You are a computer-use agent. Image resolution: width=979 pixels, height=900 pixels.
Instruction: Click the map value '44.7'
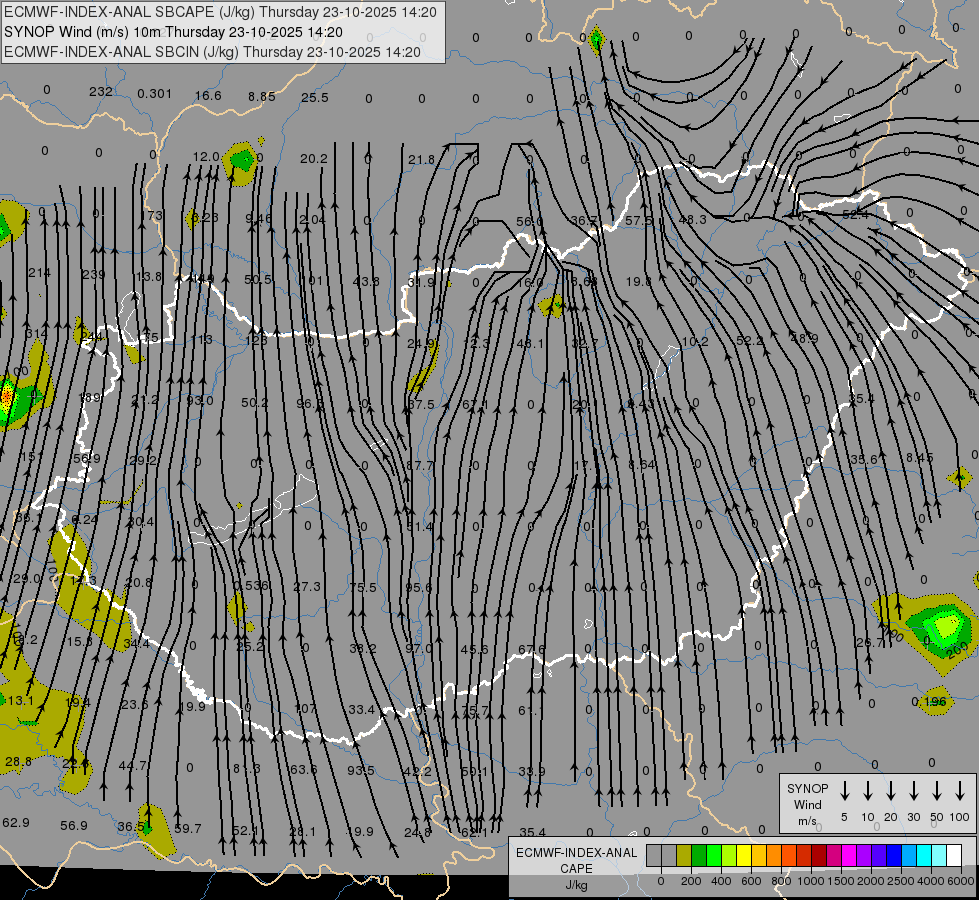pos(132,766)
